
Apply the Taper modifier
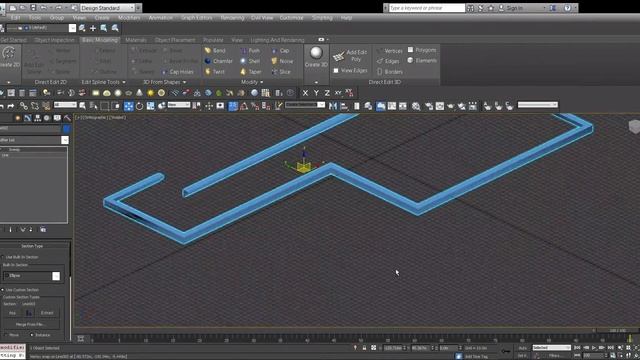(x=251, y=72)
